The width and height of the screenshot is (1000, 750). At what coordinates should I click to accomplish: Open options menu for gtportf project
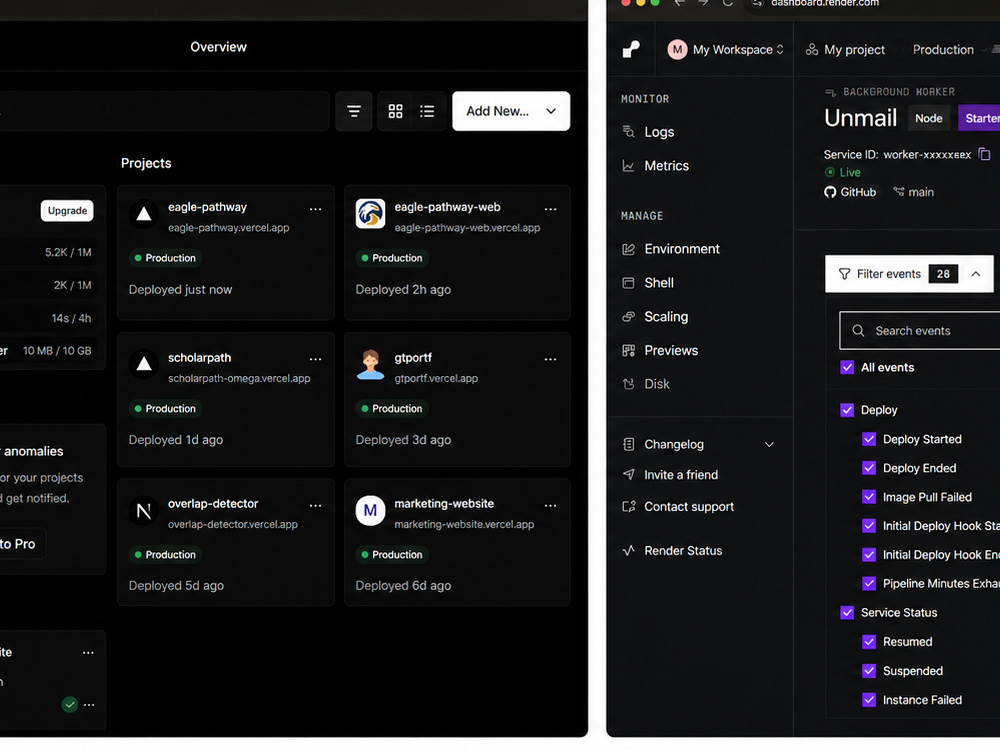click(550, 360)
